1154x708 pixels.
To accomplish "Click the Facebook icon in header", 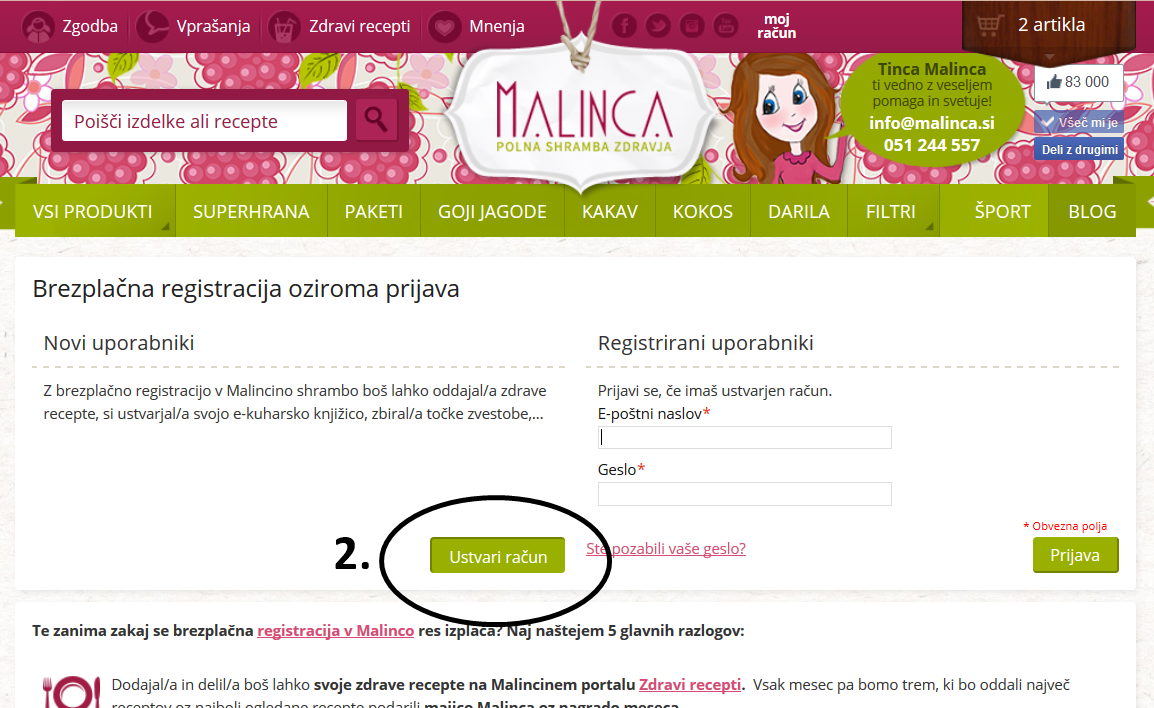I will 624,26.
